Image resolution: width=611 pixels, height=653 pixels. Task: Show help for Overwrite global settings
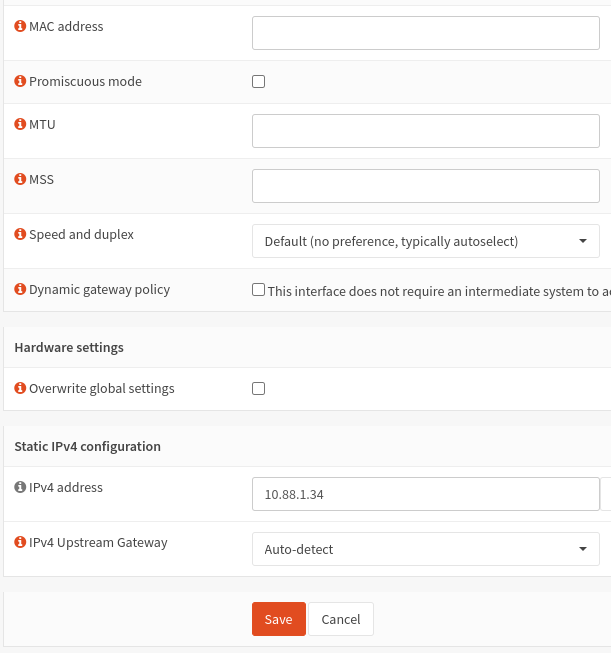coord(20,389)
